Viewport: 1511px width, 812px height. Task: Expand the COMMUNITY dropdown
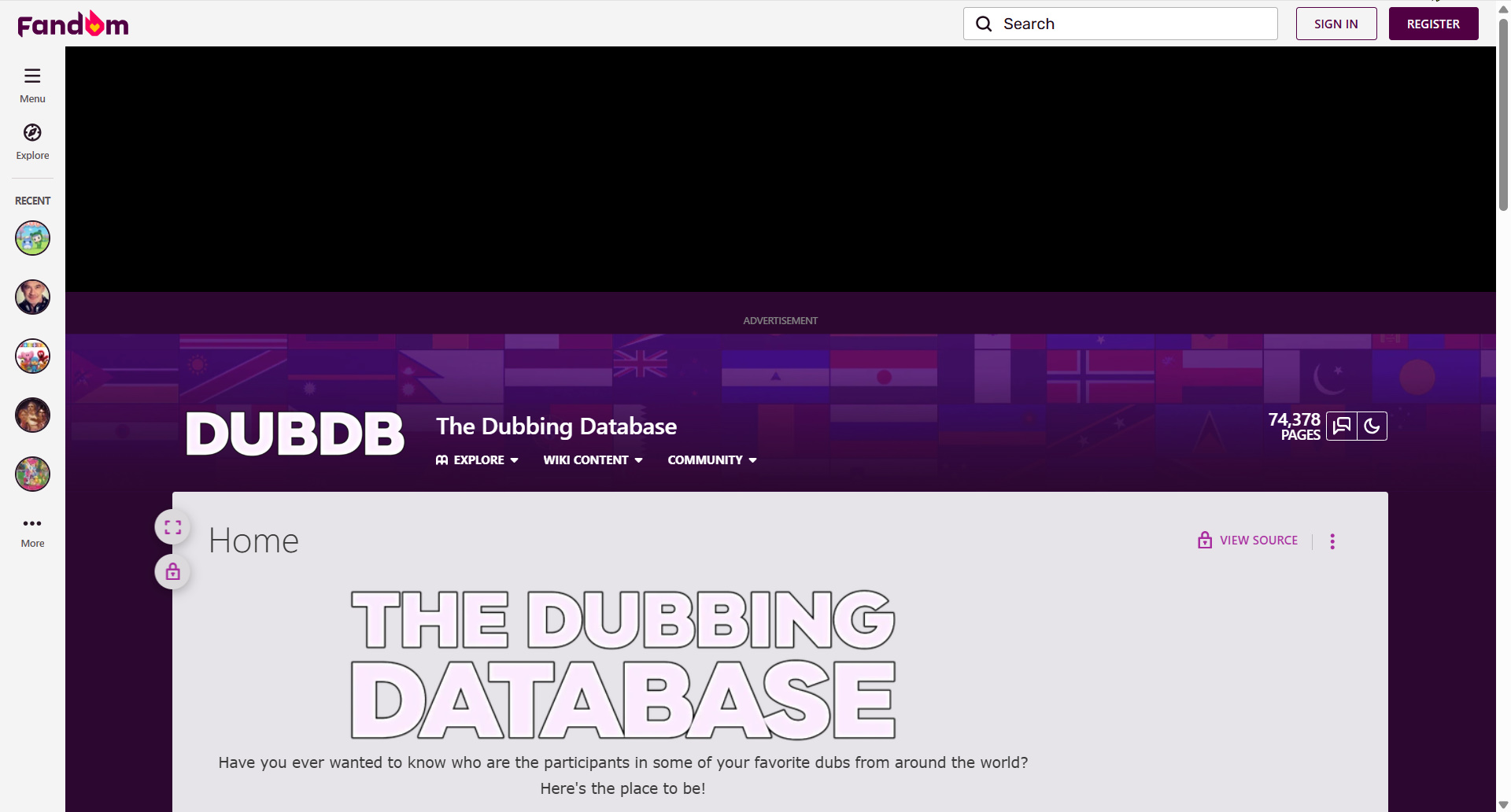(x=711, y=460)
